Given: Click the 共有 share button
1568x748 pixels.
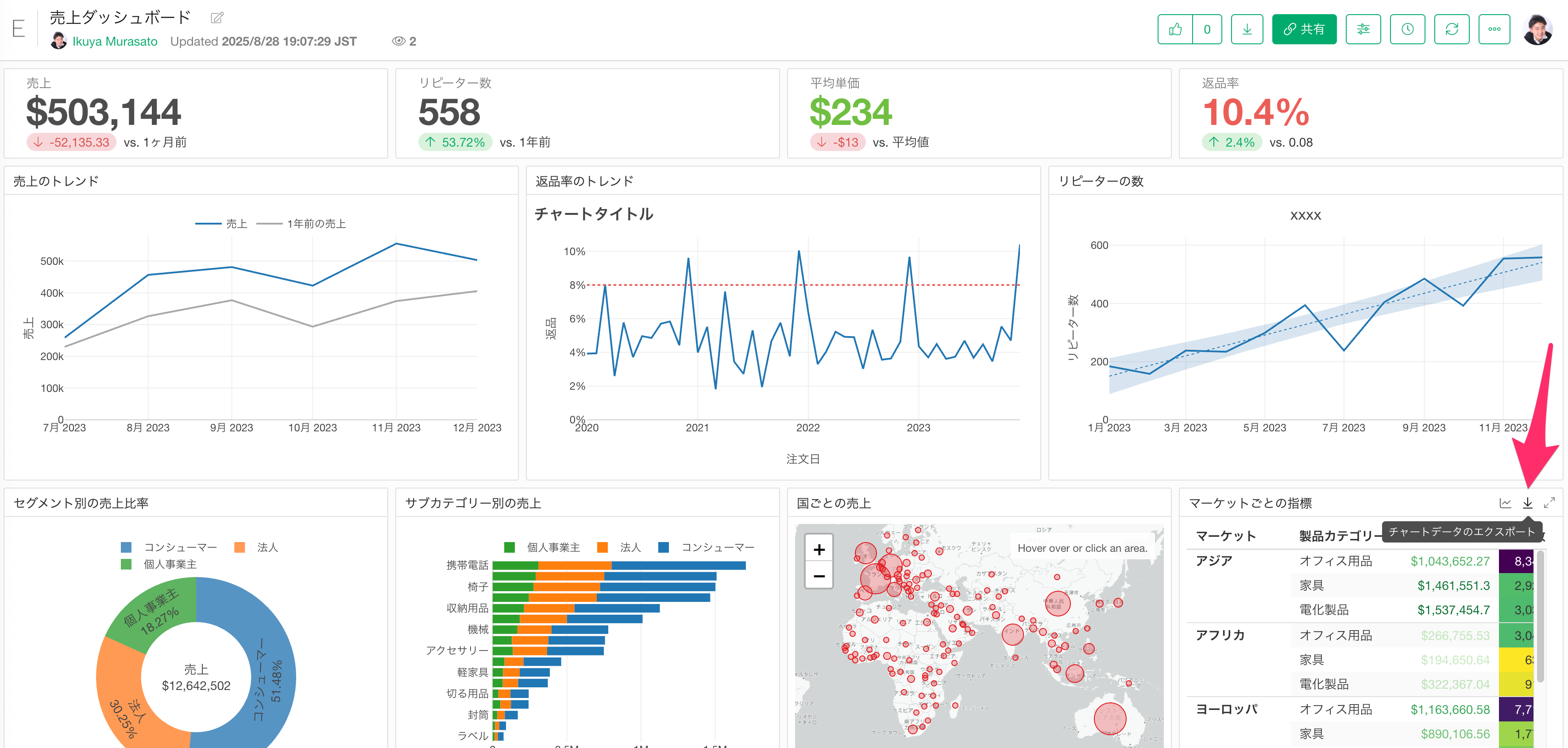Looking at the screenshot, I should point(1304,29).
